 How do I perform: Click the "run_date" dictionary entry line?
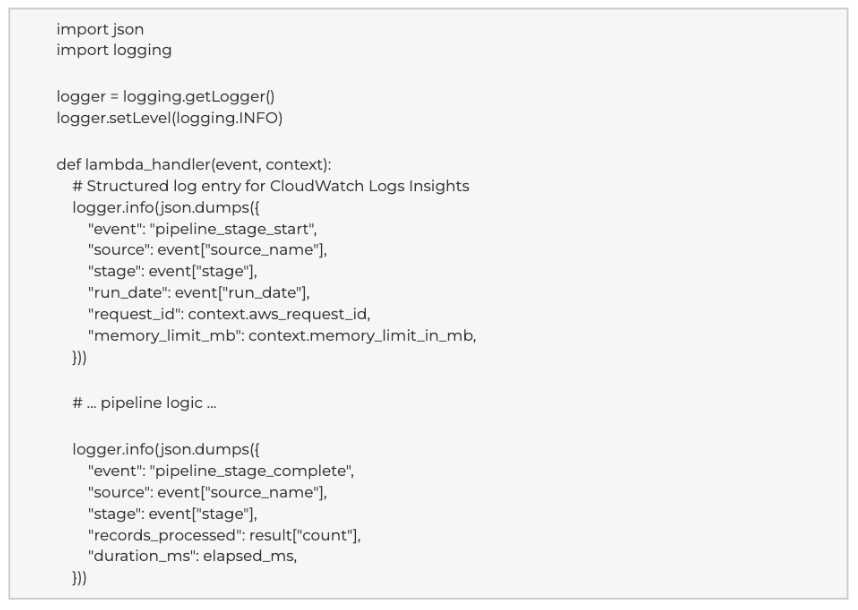tap(199, 293)
